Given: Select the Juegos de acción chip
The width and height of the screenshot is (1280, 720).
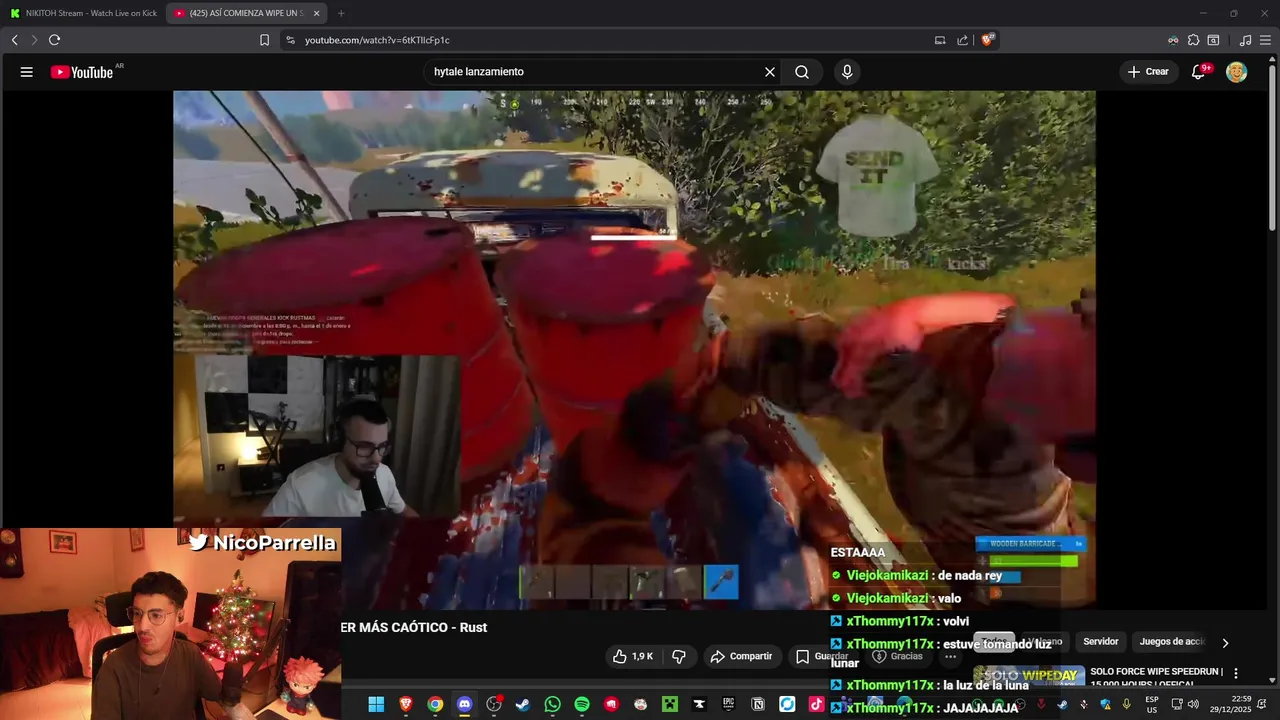Looking at the screenshot, I should 1172,641.
